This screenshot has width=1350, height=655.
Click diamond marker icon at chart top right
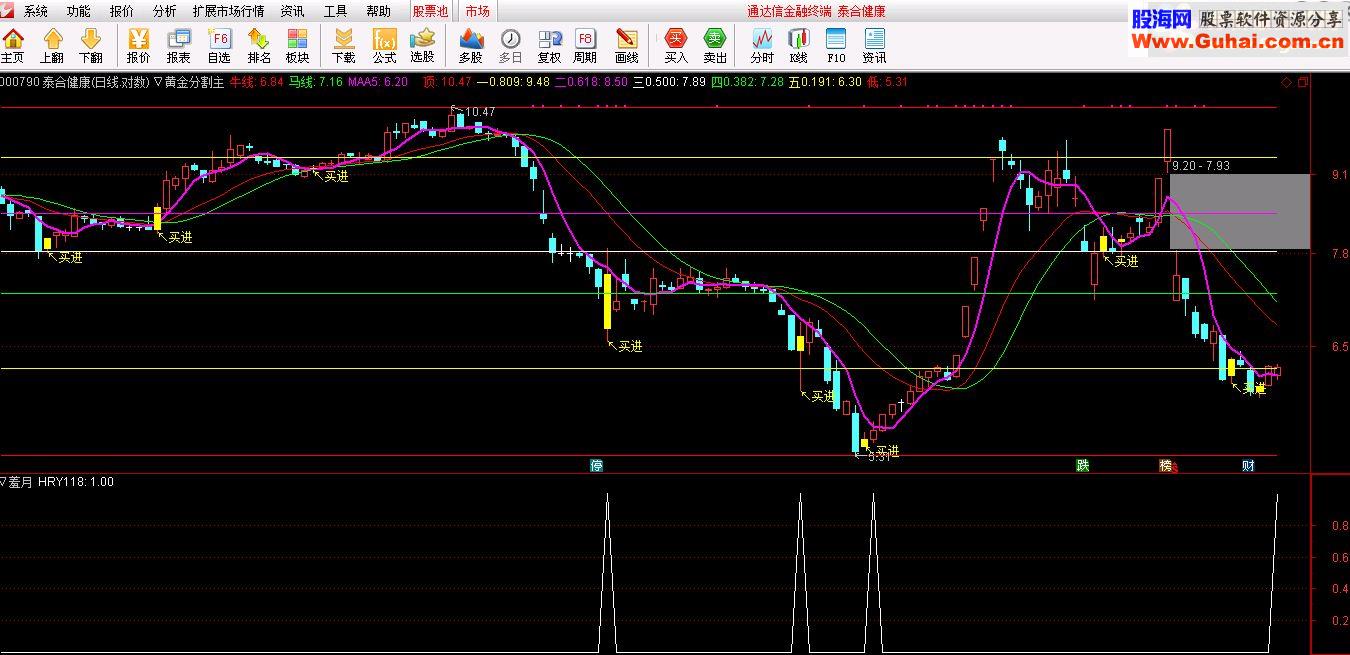click(1286, 82)
